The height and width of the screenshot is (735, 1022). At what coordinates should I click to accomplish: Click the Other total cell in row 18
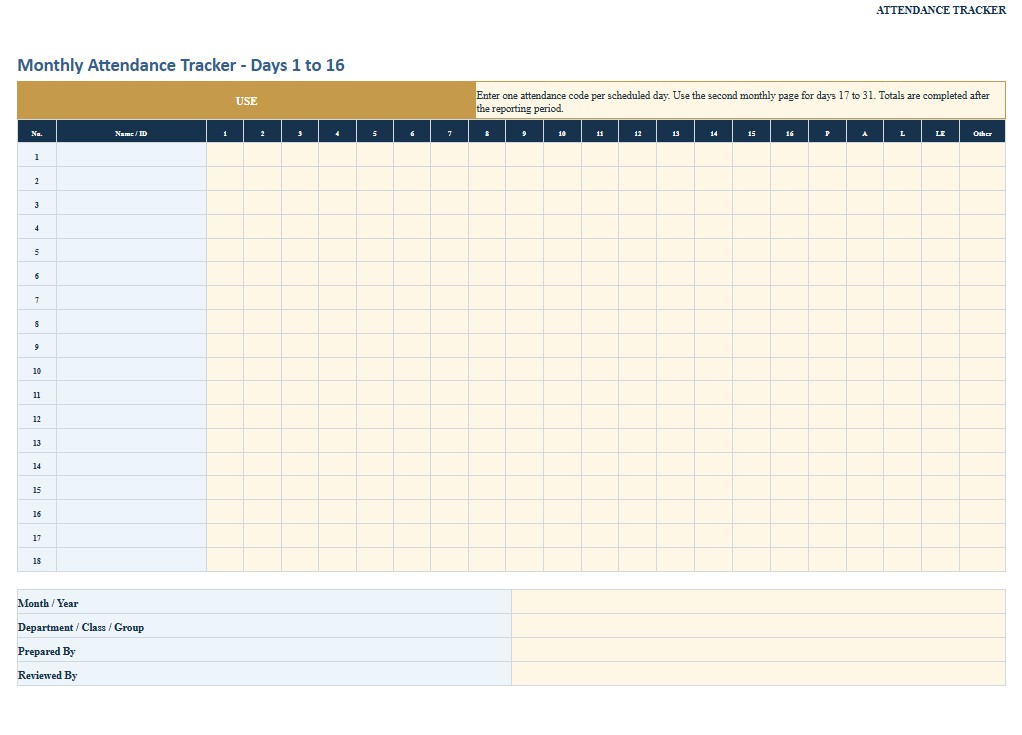pos(982,560)
